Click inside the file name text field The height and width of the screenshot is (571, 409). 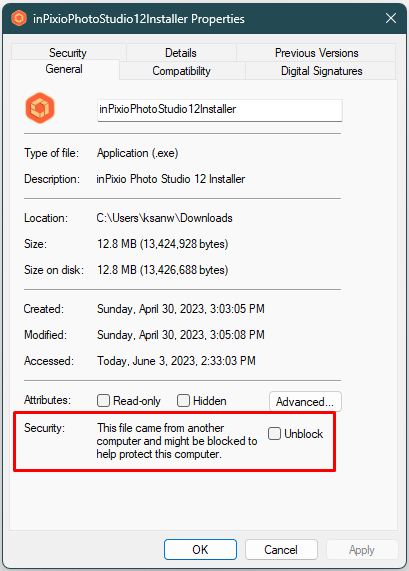220,110
